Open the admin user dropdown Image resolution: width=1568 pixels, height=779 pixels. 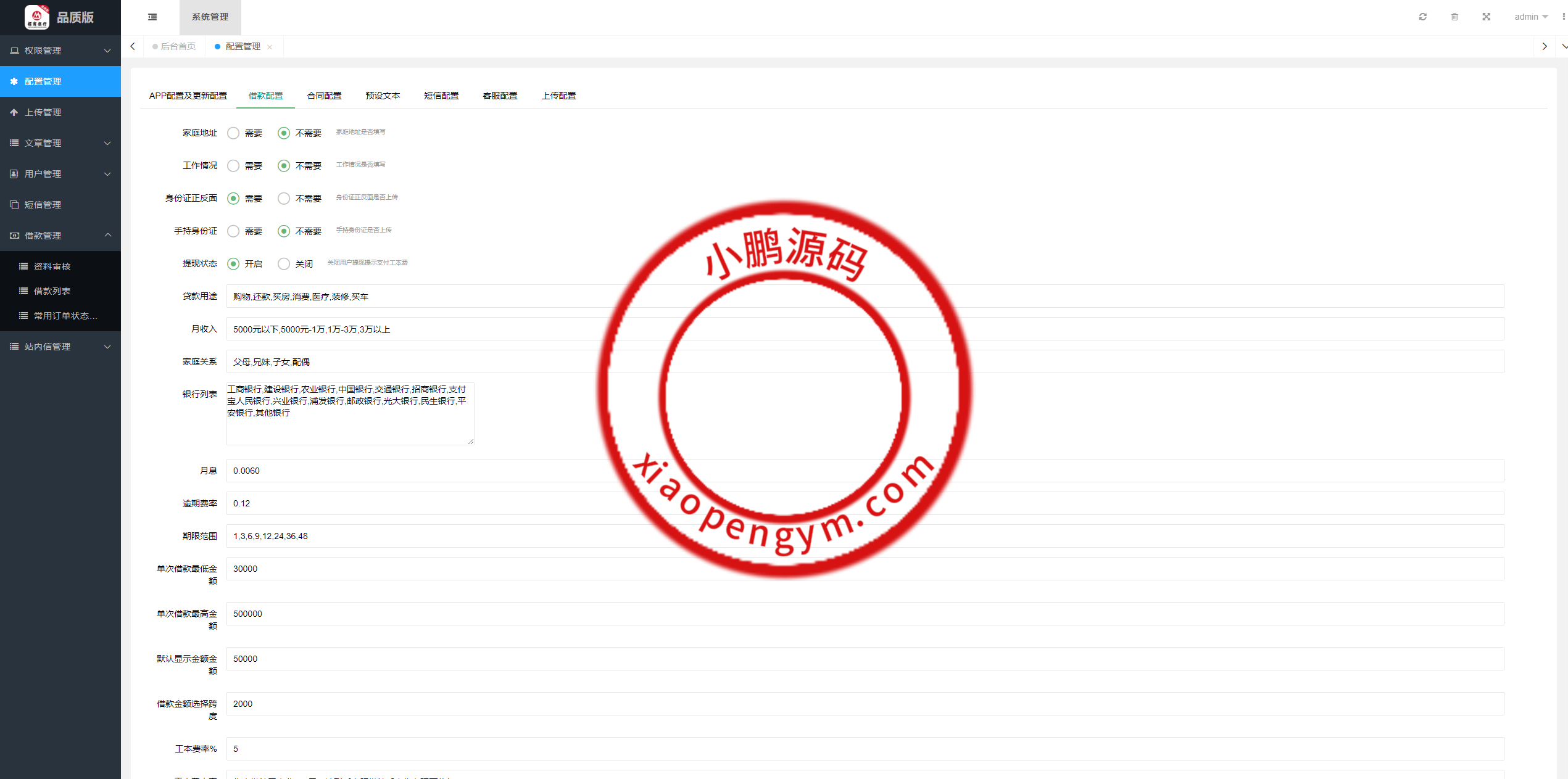coord(1530,17)
